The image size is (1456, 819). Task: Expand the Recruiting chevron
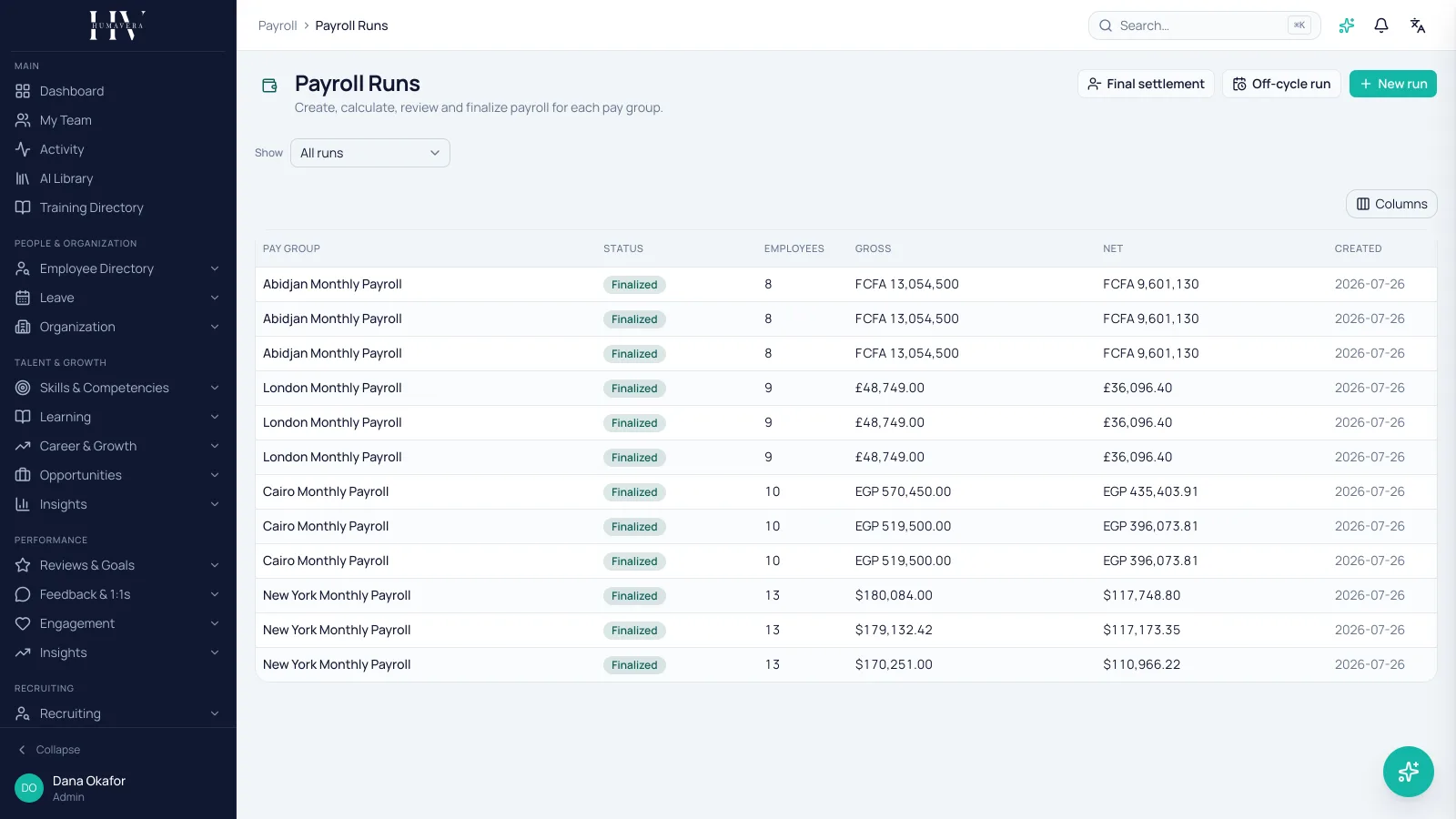tap(215, 713)
